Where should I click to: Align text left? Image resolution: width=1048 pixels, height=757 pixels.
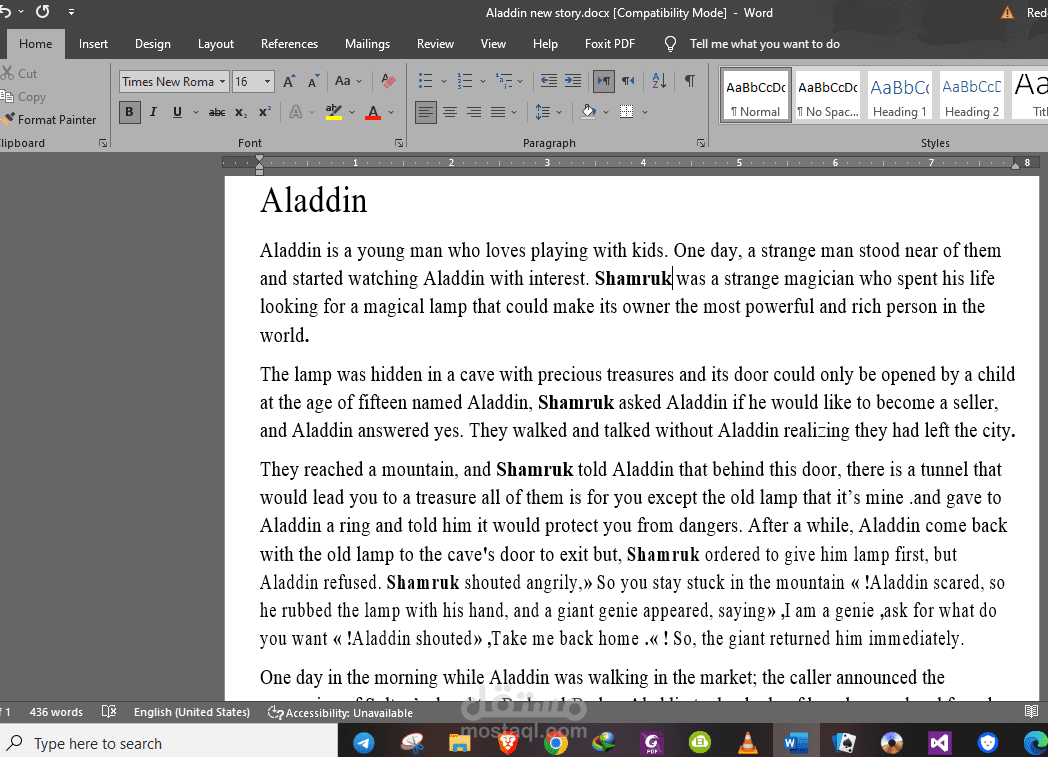pos(426,112)
